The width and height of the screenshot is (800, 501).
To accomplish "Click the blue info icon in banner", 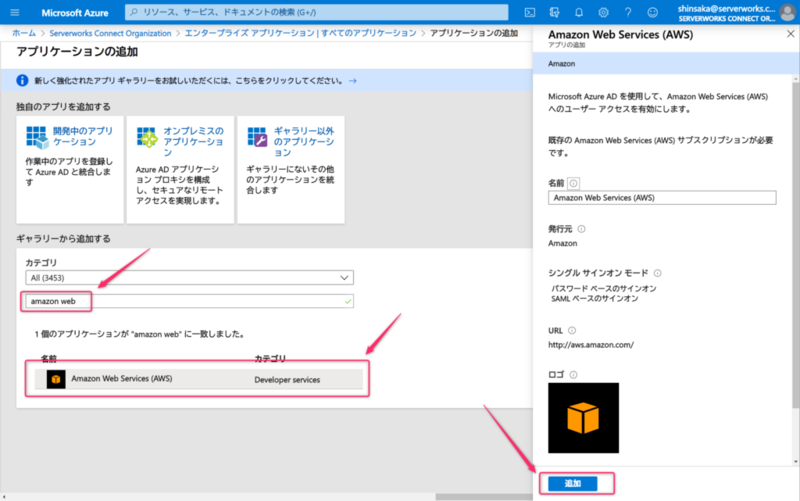I will click(22, 81).
